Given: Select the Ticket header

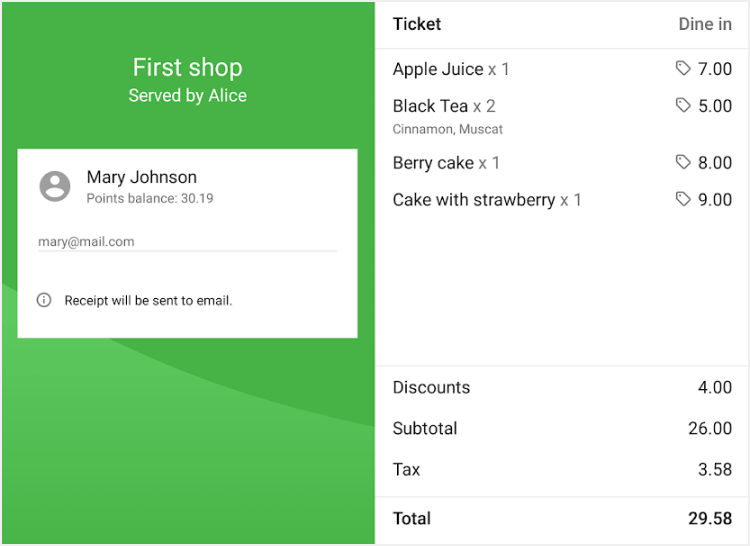Looking at the screenshot, I should (417, 24).
